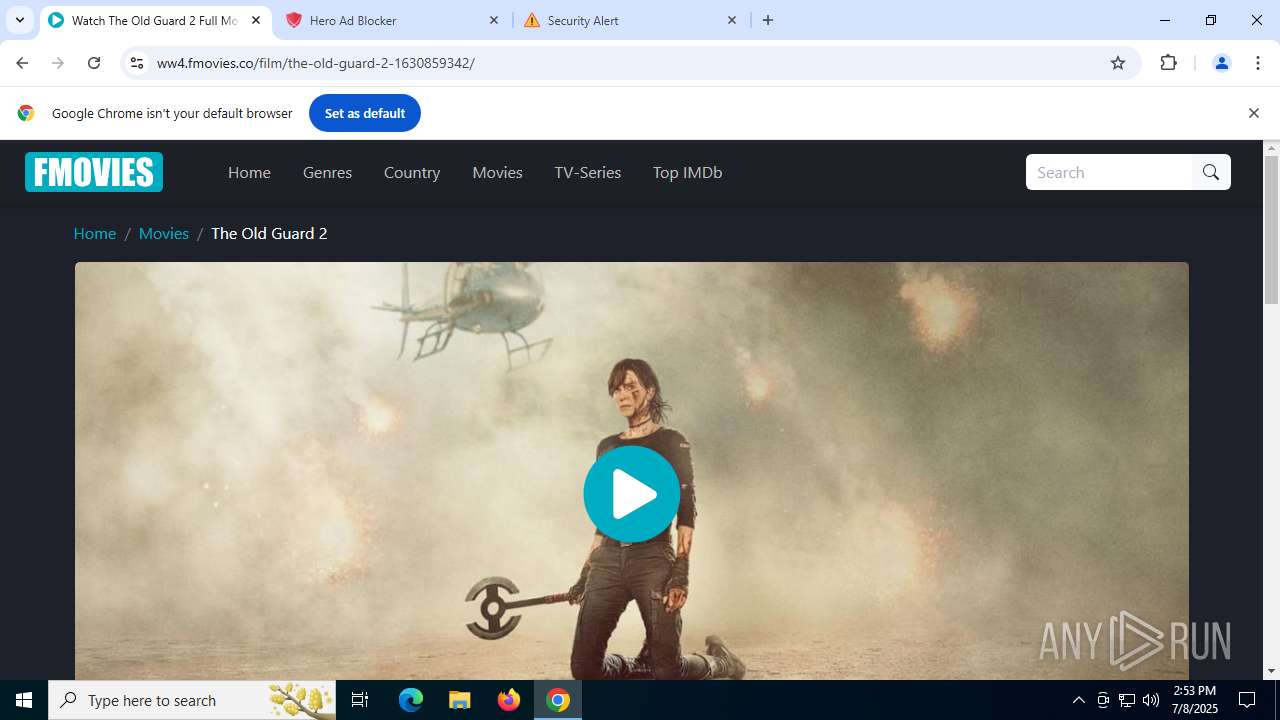Screen dimensions: 1280x720
Task: Close the Hero Ad Blocker tab
Action: pos(494,20)
